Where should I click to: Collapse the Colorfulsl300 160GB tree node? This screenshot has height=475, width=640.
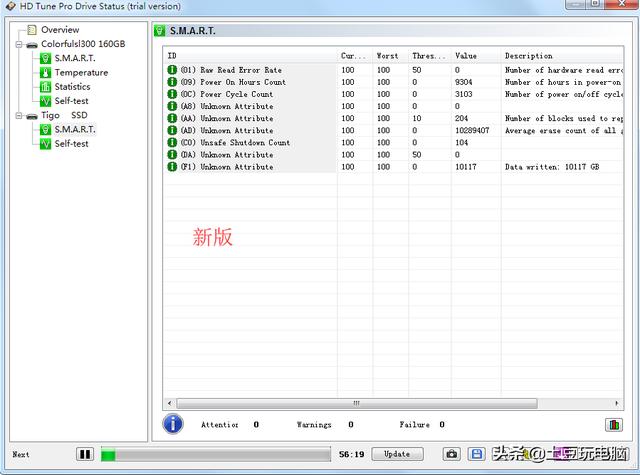point(19,45)
